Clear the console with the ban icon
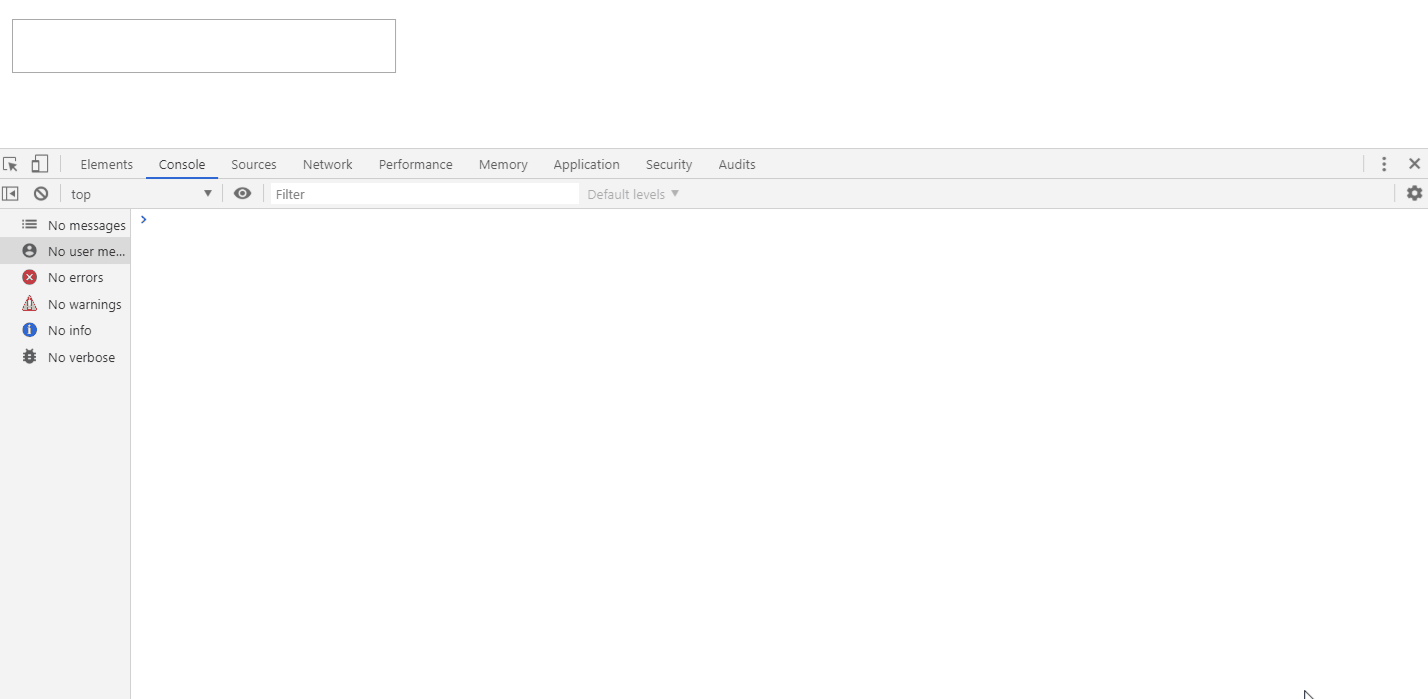Viewport: 1428px width, 699px height. coord(41,194)
